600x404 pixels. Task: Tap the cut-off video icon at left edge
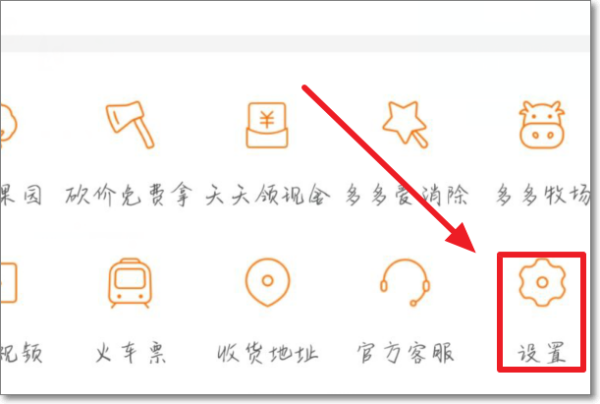click(8, 283)
